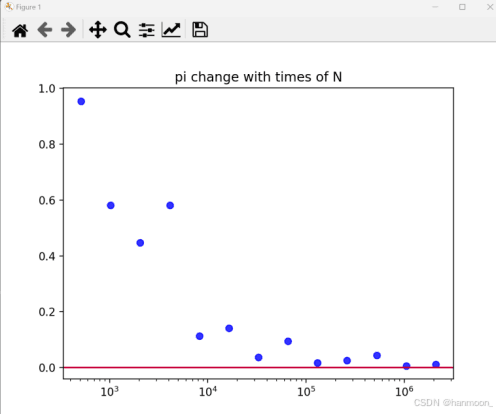The width and height of the screenshot is (497, 414).
Task: Click the blue point near 0.45
Action: [x=140, y=243]
